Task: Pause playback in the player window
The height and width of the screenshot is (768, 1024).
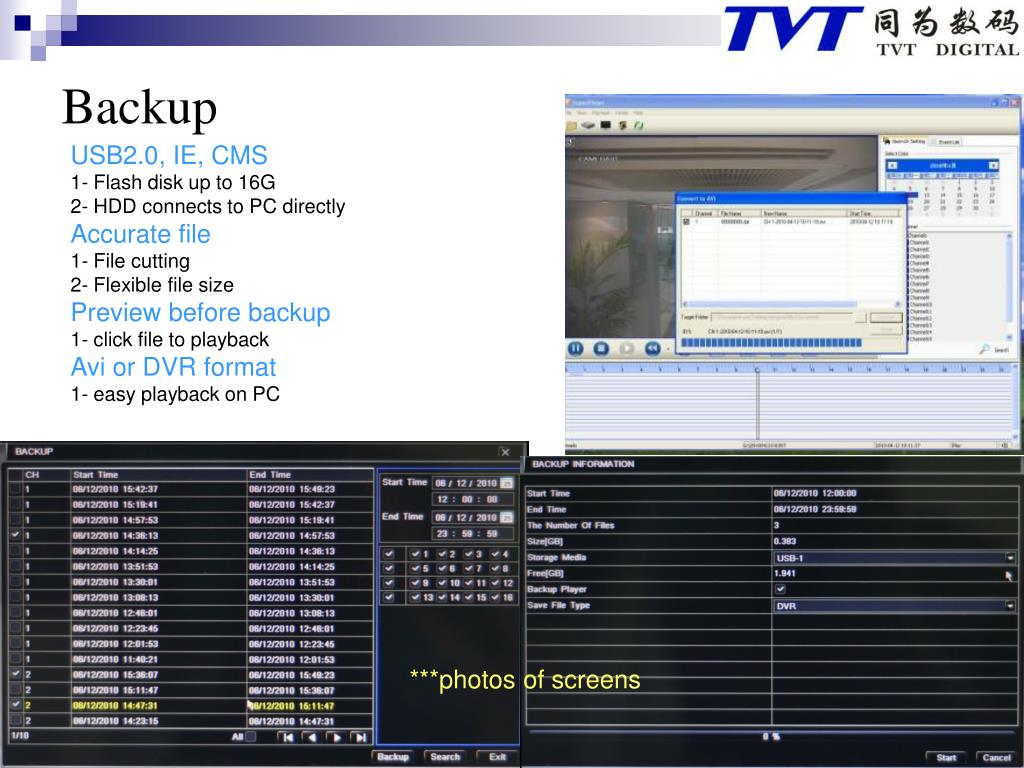Action: click(x=575, y=349)
